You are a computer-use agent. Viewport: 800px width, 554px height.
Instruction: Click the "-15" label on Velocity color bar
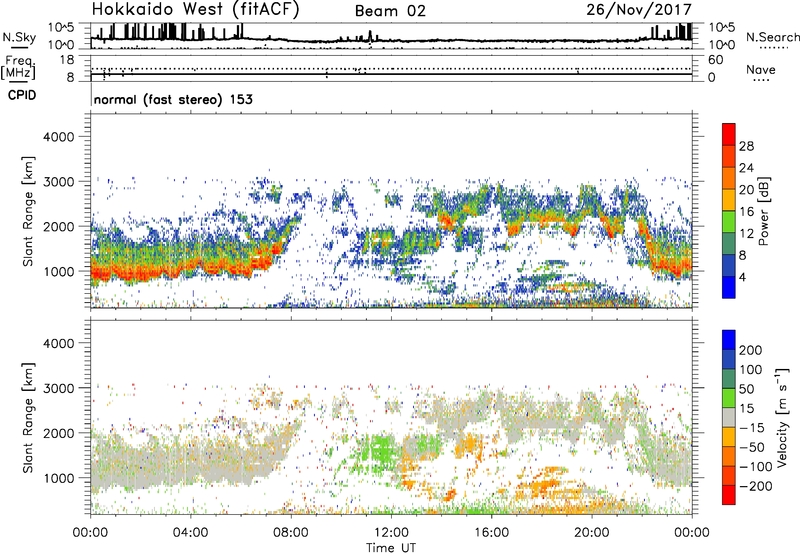[x=752, y=428]
